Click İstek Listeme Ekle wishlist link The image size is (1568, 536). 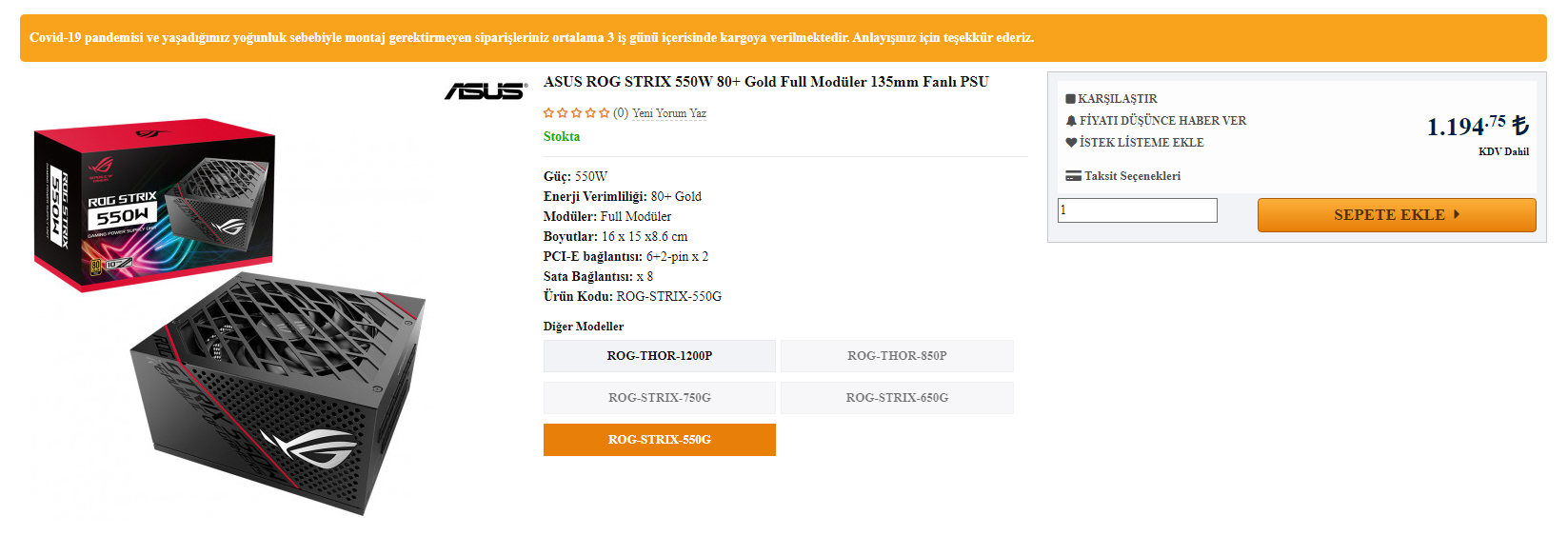tap(1141, 143)
